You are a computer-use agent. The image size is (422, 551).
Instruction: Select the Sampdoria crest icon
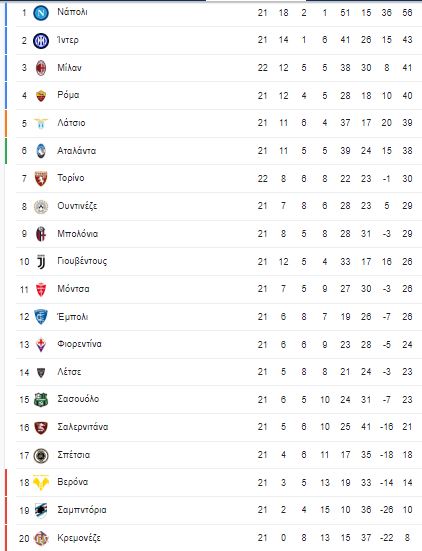(41, 510)
